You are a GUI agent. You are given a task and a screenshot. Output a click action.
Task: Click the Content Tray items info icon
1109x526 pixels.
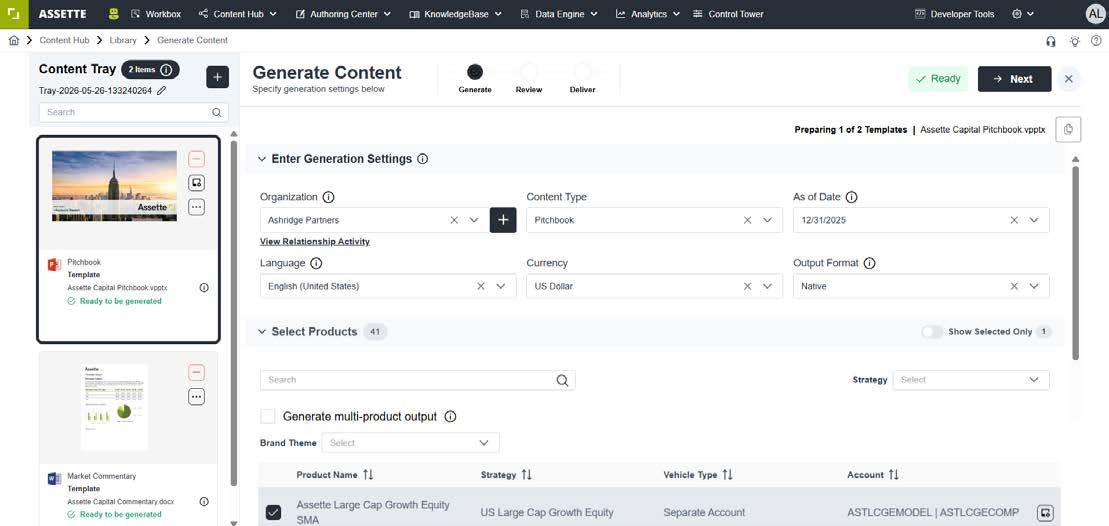click(x=166, y=70)
